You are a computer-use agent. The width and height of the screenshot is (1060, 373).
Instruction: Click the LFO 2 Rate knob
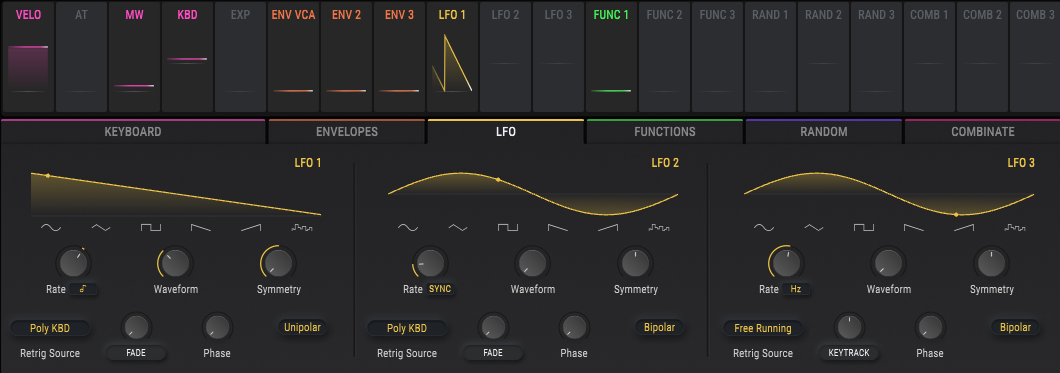click(430, 263)
